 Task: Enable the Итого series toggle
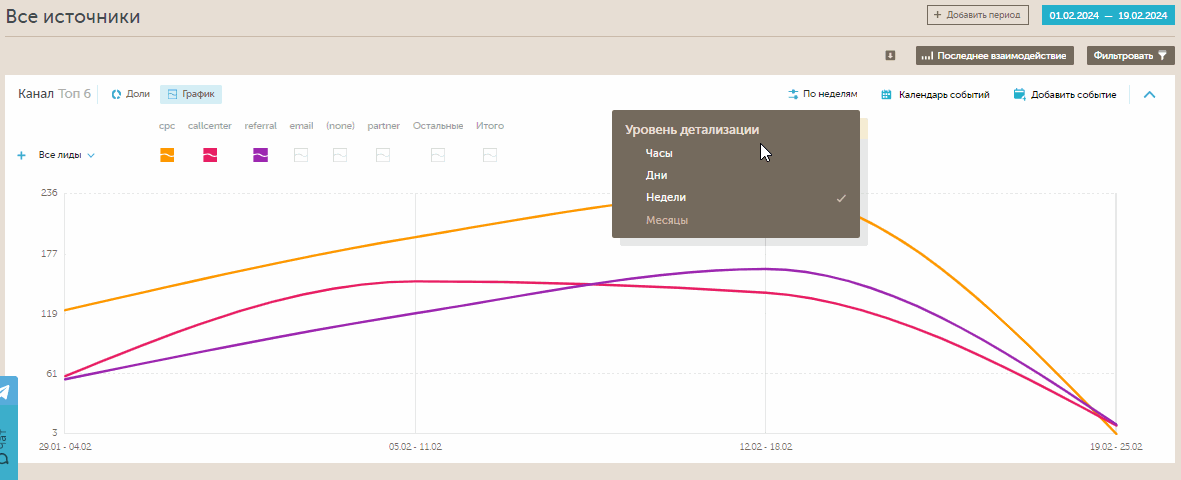(490, 155)
